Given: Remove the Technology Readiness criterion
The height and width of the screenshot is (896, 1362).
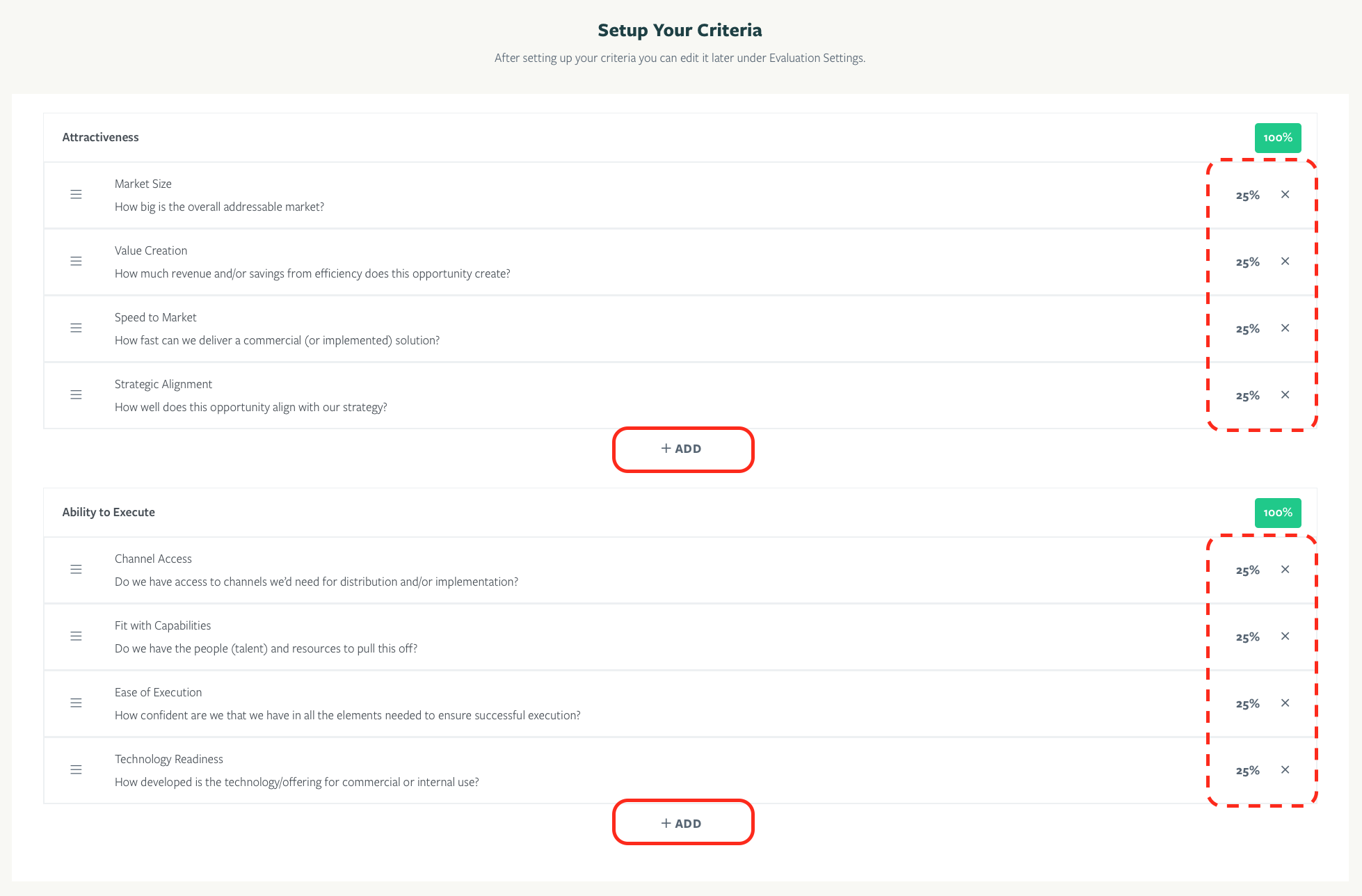Looking at the screenshot, I should (x=1285, y=769).
